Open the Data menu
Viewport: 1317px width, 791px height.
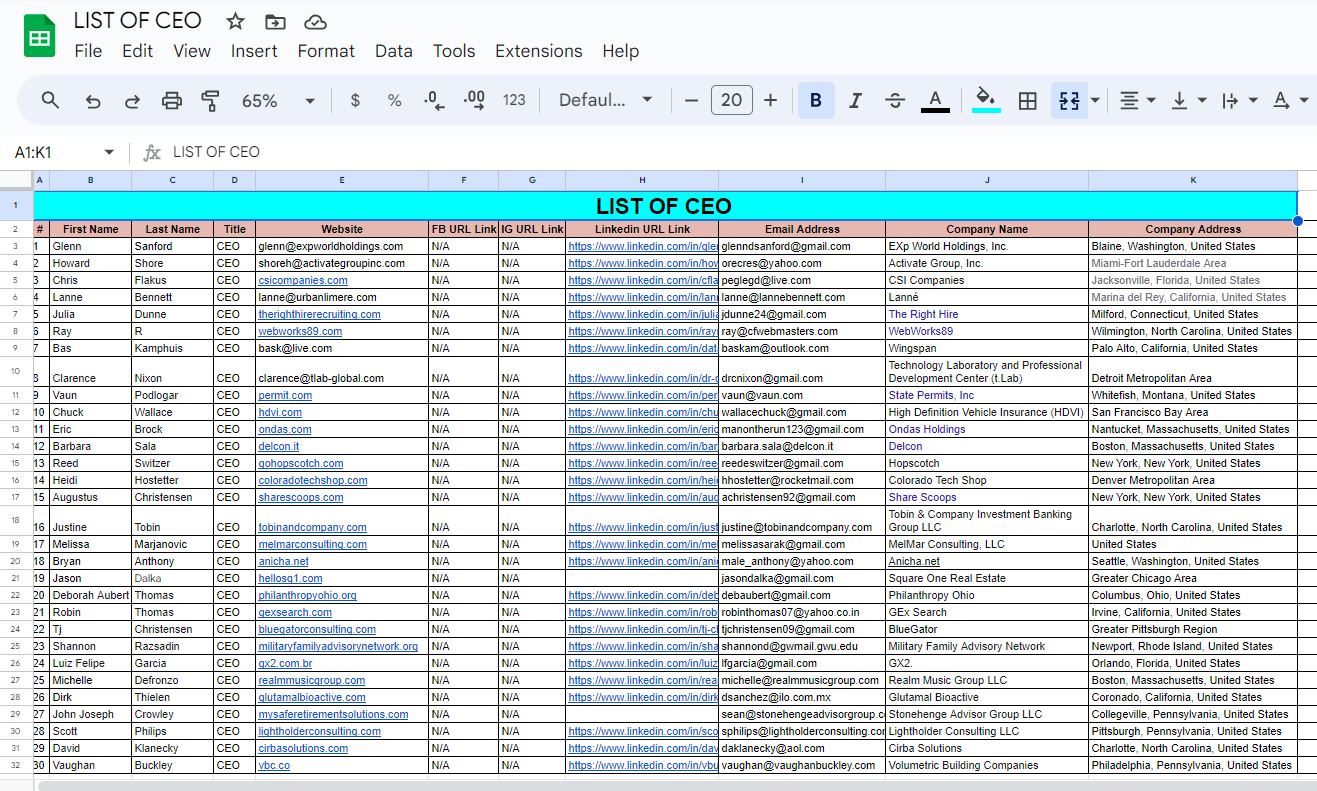(394, 51)
